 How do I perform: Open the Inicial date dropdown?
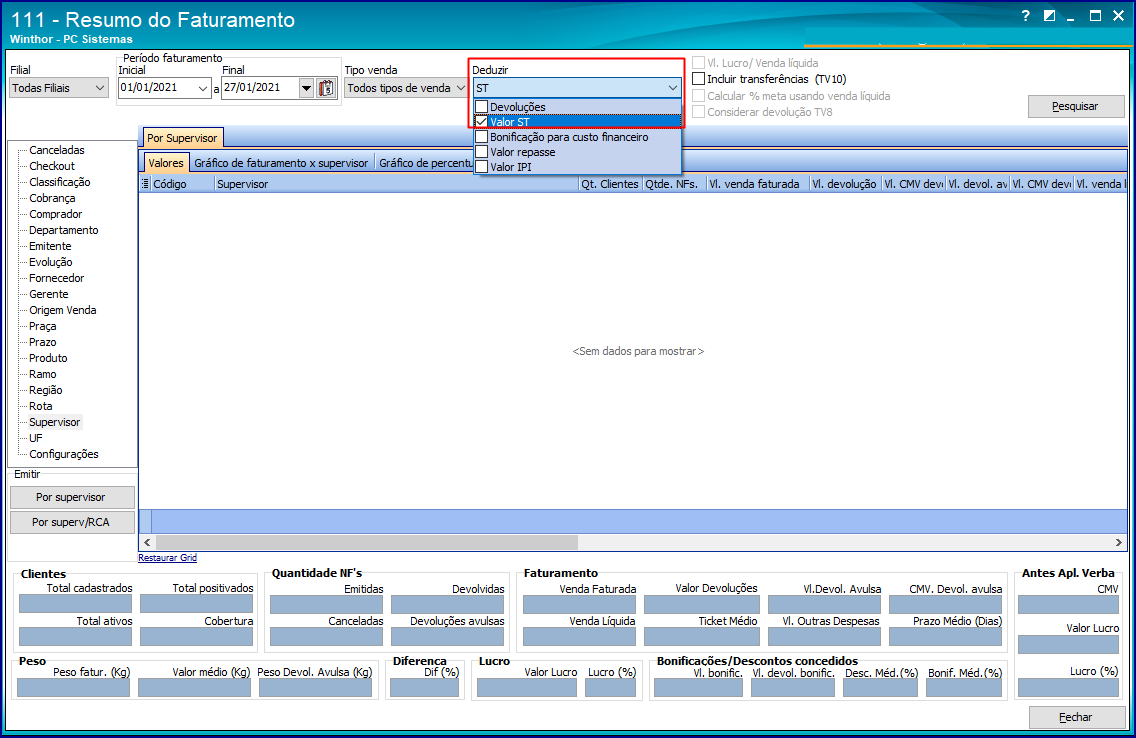pyautogui.click(x=203, y=88)
